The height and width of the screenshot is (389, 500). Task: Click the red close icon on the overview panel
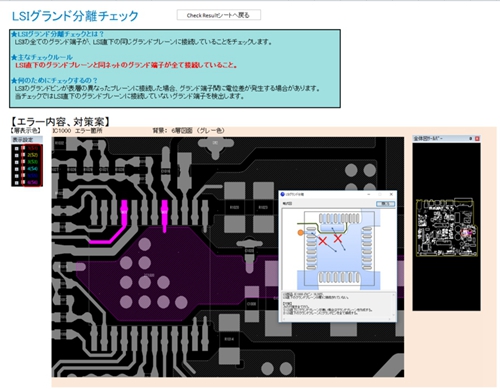[477, 138]
